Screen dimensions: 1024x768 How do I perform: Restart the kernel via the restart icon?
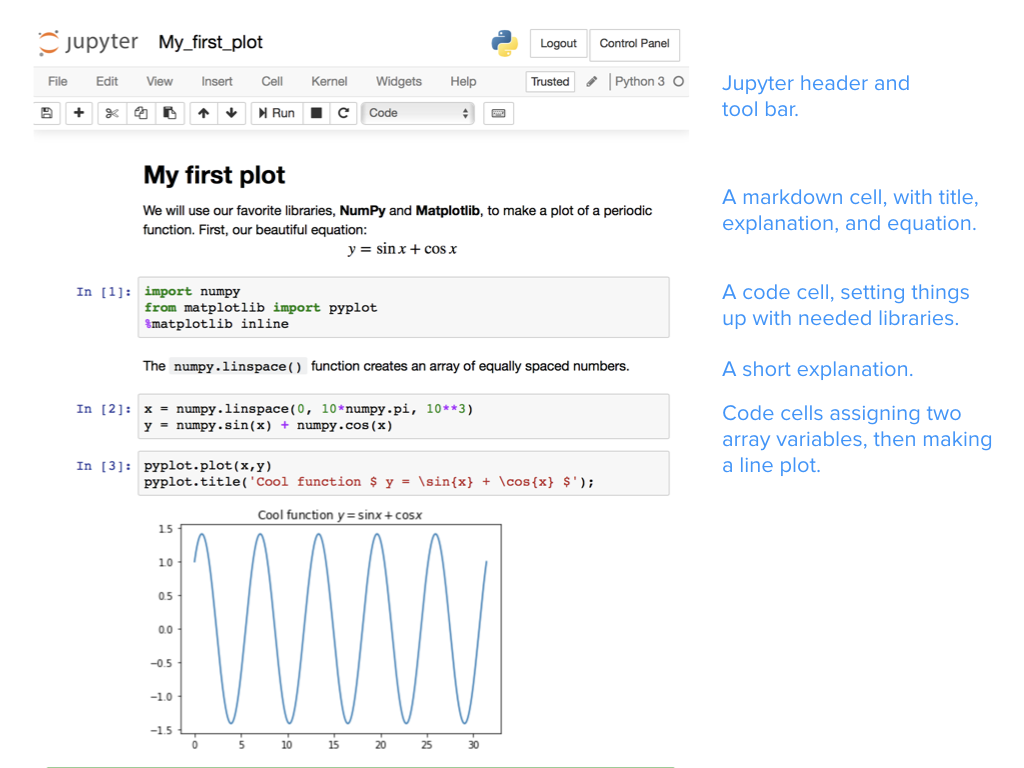click(342, 113)
